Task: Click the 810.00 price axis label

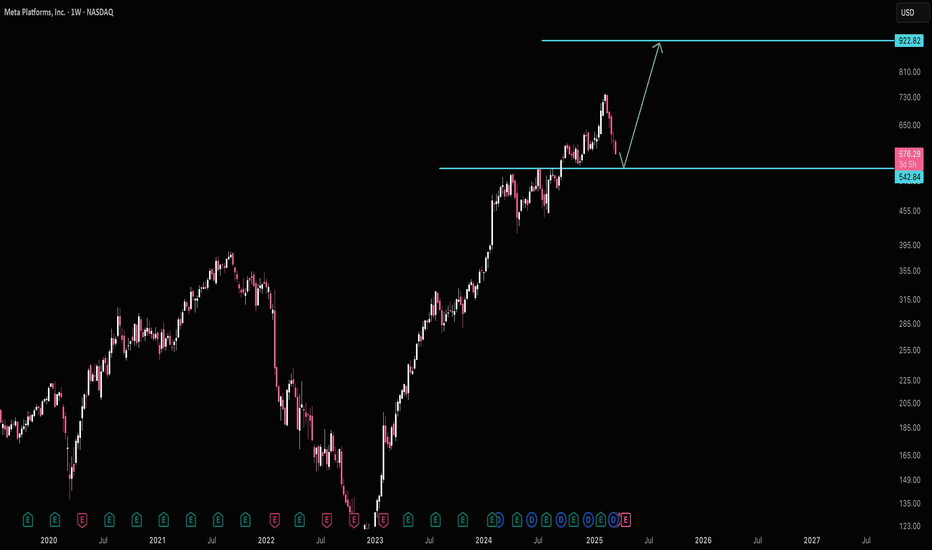Action: click(909, 72)
